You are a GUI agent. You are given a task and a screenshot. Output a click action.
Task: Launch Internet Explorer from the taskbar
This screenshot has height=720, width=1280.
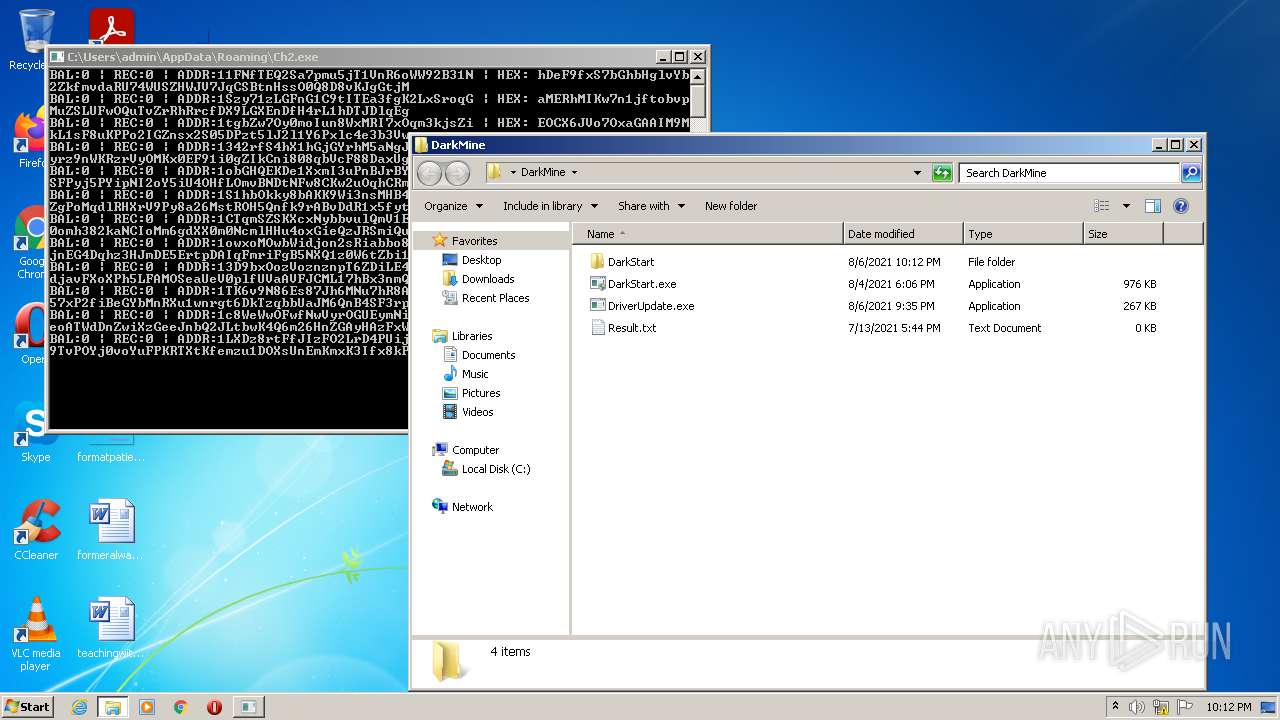[x=79, y=707]
